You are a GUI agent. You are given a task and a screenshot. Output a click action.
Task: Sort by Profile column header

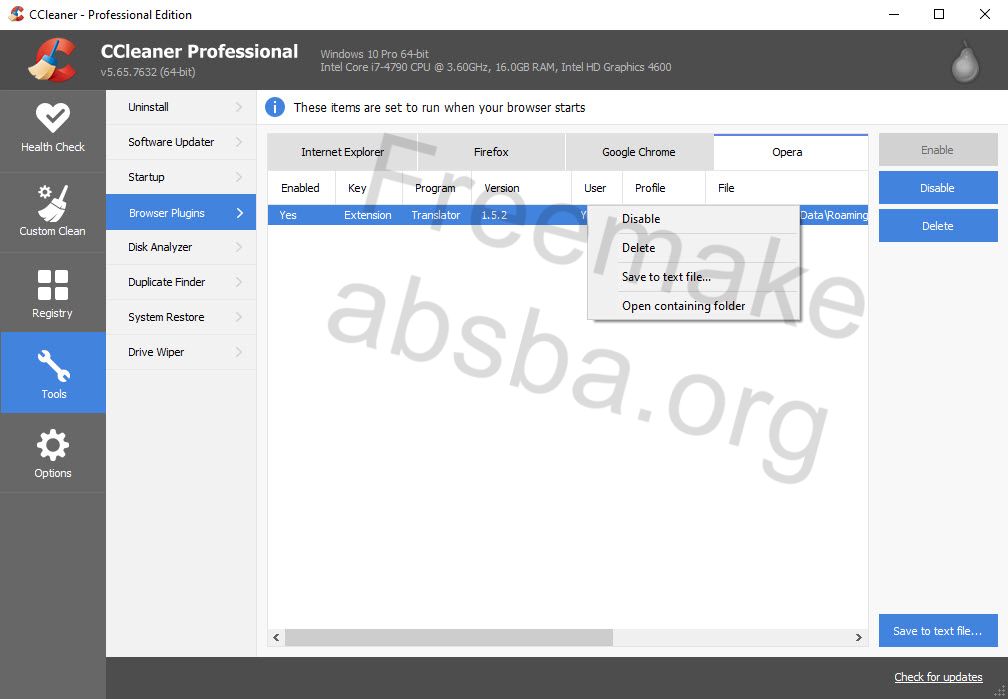point(663,188)
